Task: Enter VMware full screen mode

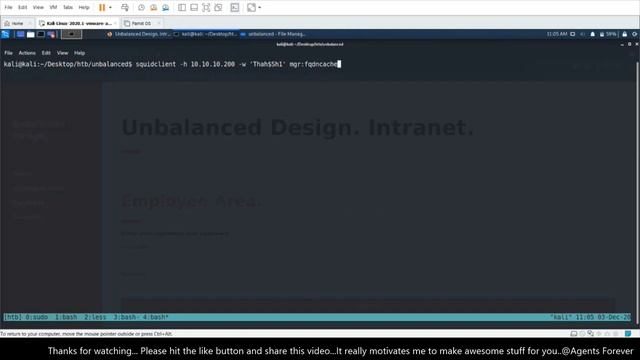Action: [x=206, y=7]
